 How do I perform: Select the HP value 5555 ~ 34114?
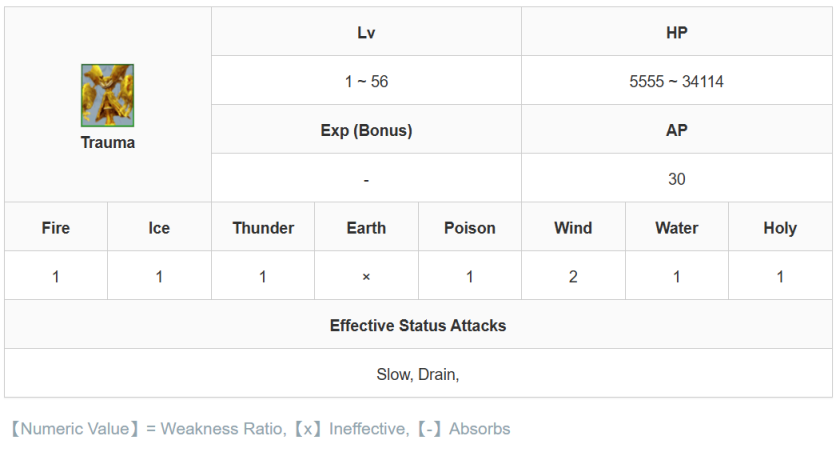pyautogui.click(x=676, y=81)
